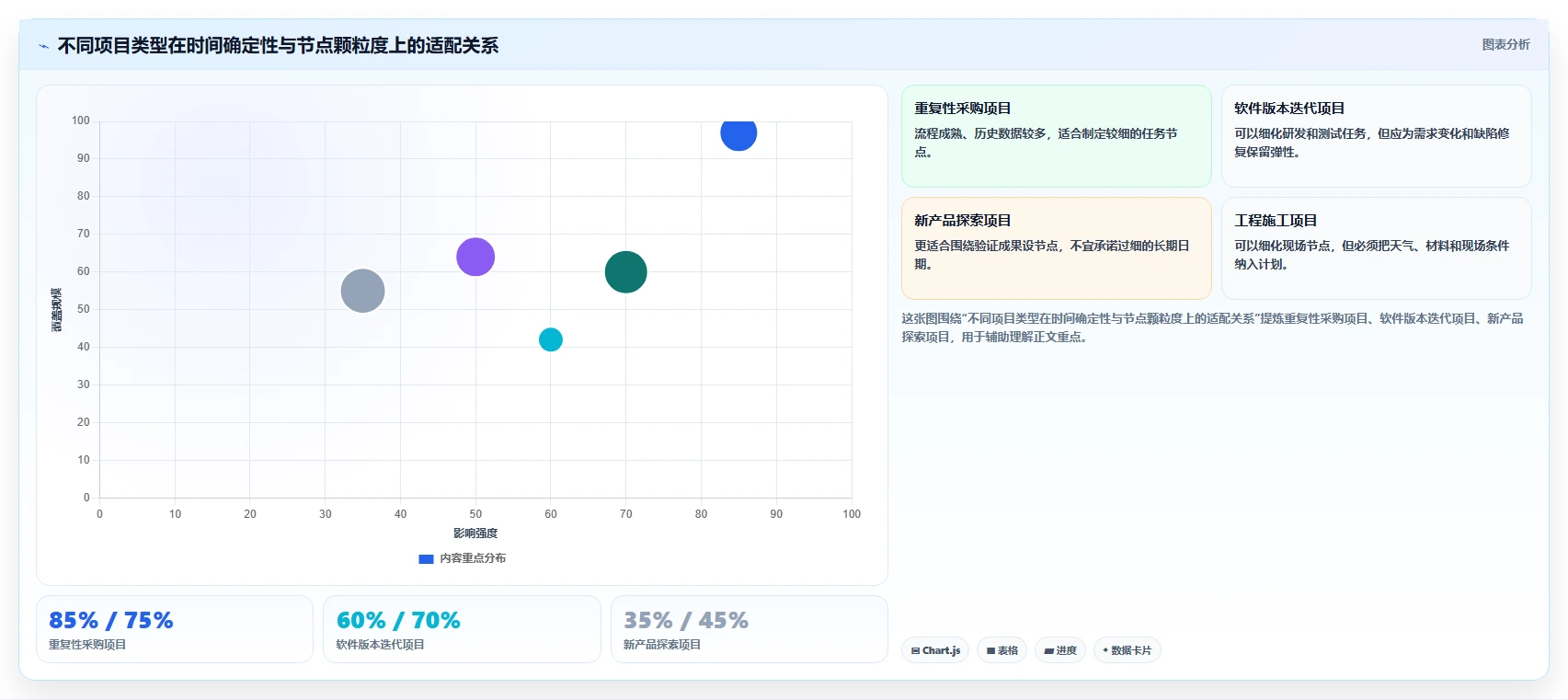Click the 进度 tag
1568x700 pixels.
tap(1060, 650)
